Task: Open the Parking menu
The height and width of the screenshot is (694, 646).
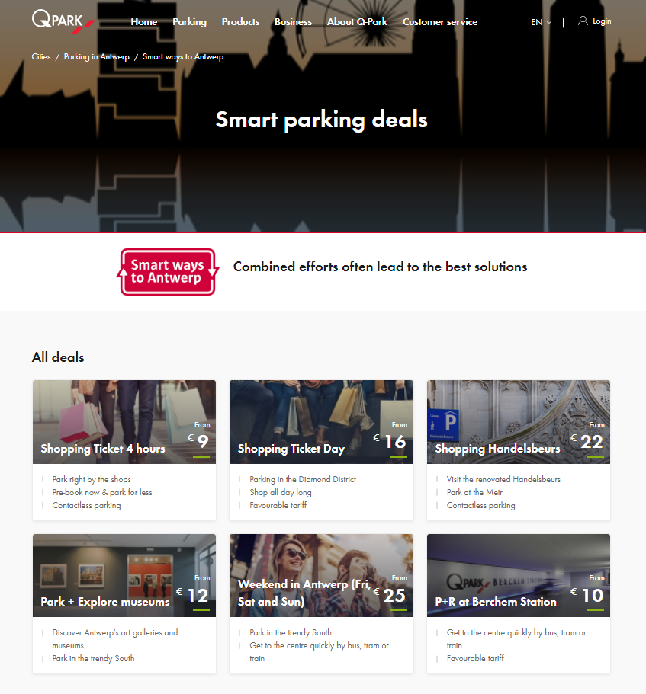Action: 189,22
